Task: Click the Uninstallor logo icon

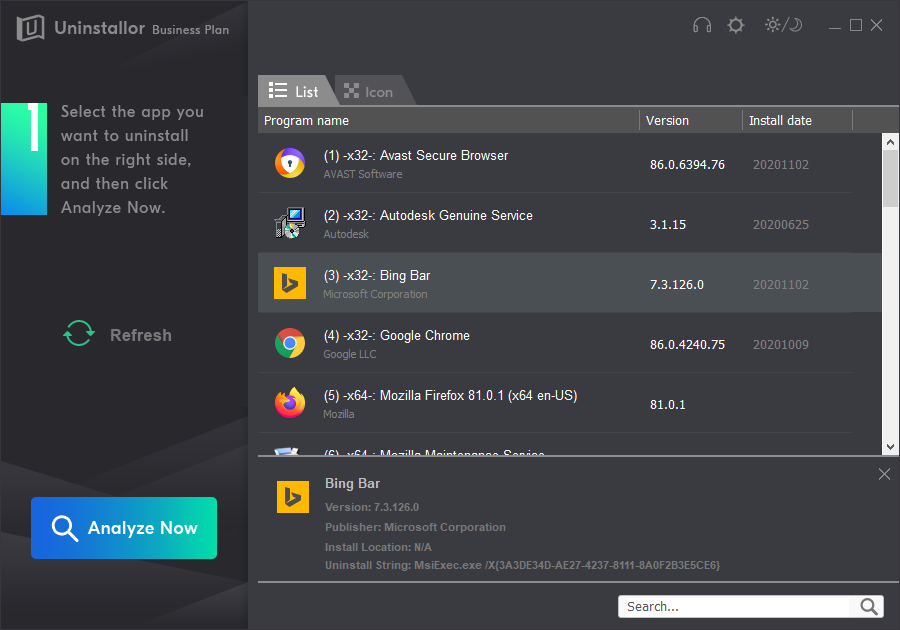Action: click(30, 28)
